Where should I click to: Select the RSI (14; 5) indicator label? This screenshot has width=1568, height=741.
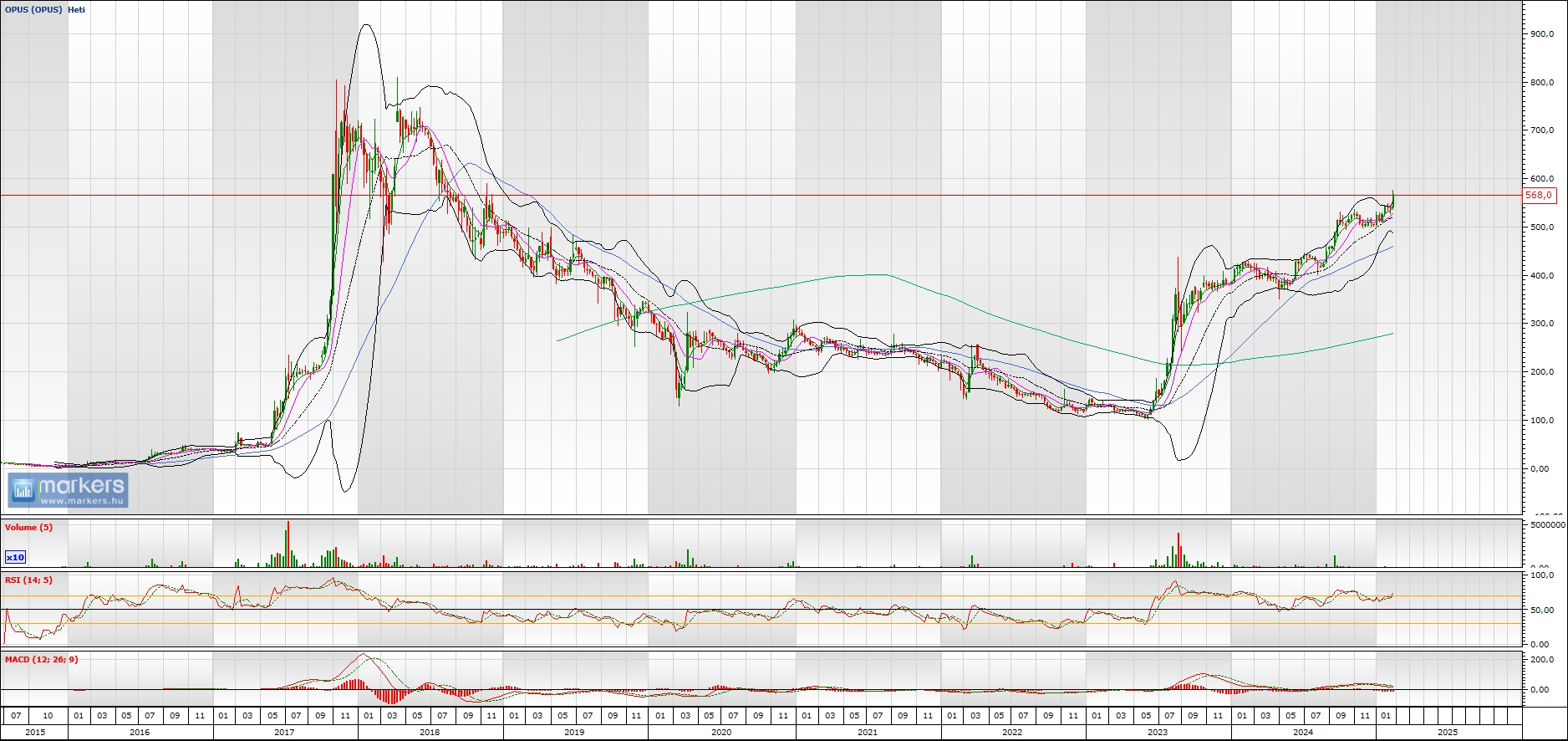click(28, 580)
